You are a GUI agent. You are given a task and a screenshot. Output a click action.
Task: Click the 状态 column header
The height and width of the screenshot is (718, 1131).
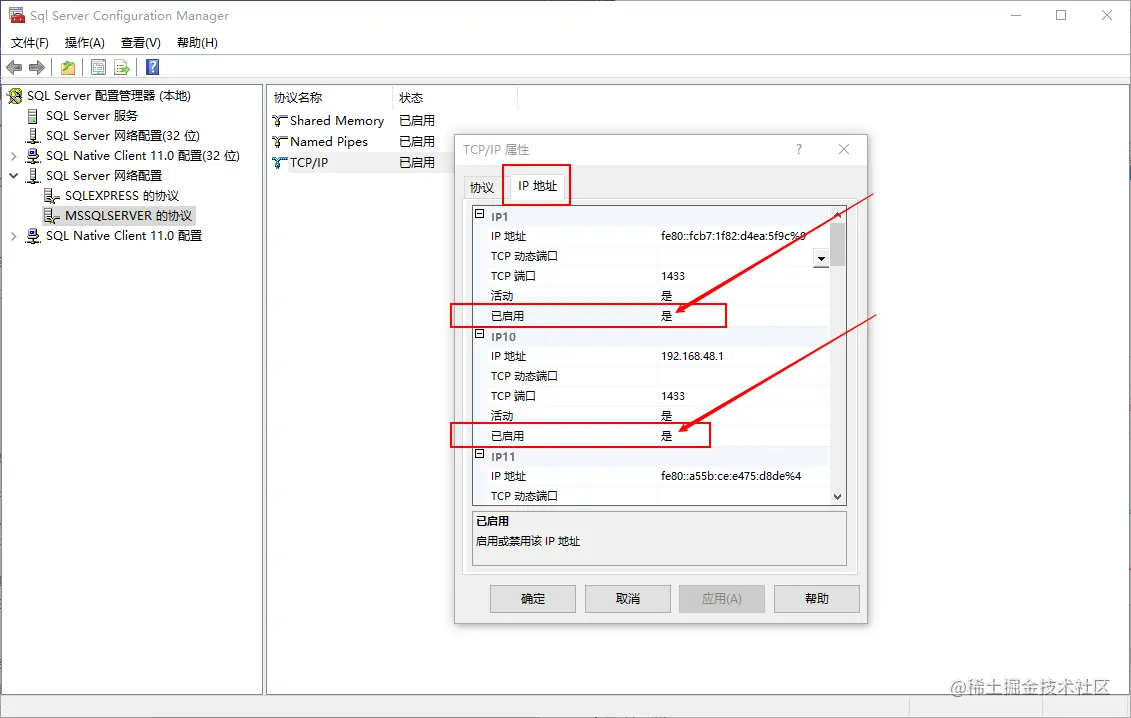tap(454, 97)
